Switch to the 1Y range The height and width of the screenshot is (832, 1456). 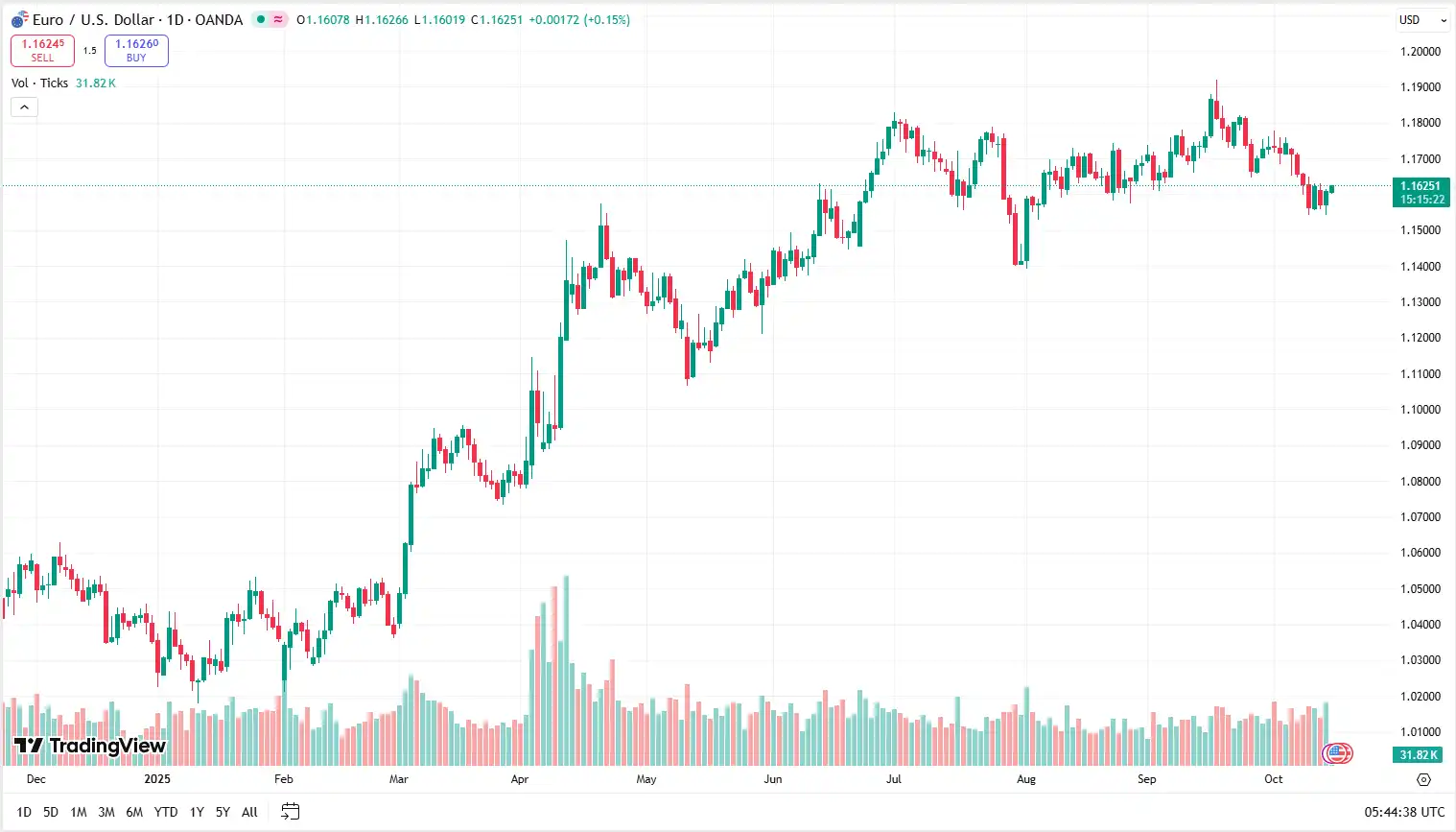196,812
